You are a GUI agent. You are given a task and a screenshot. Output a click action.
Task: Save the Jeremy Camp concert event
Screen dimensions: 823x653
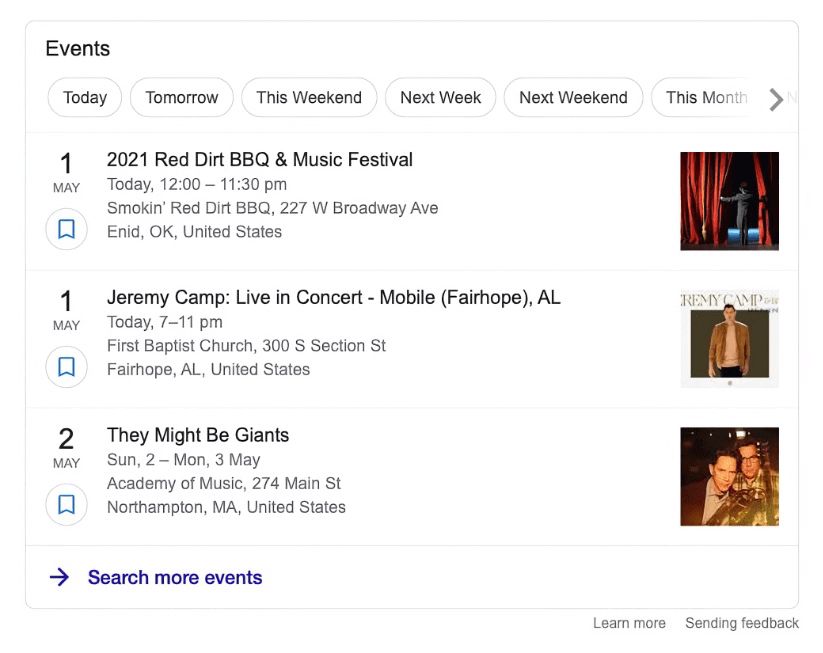(66, 367)
